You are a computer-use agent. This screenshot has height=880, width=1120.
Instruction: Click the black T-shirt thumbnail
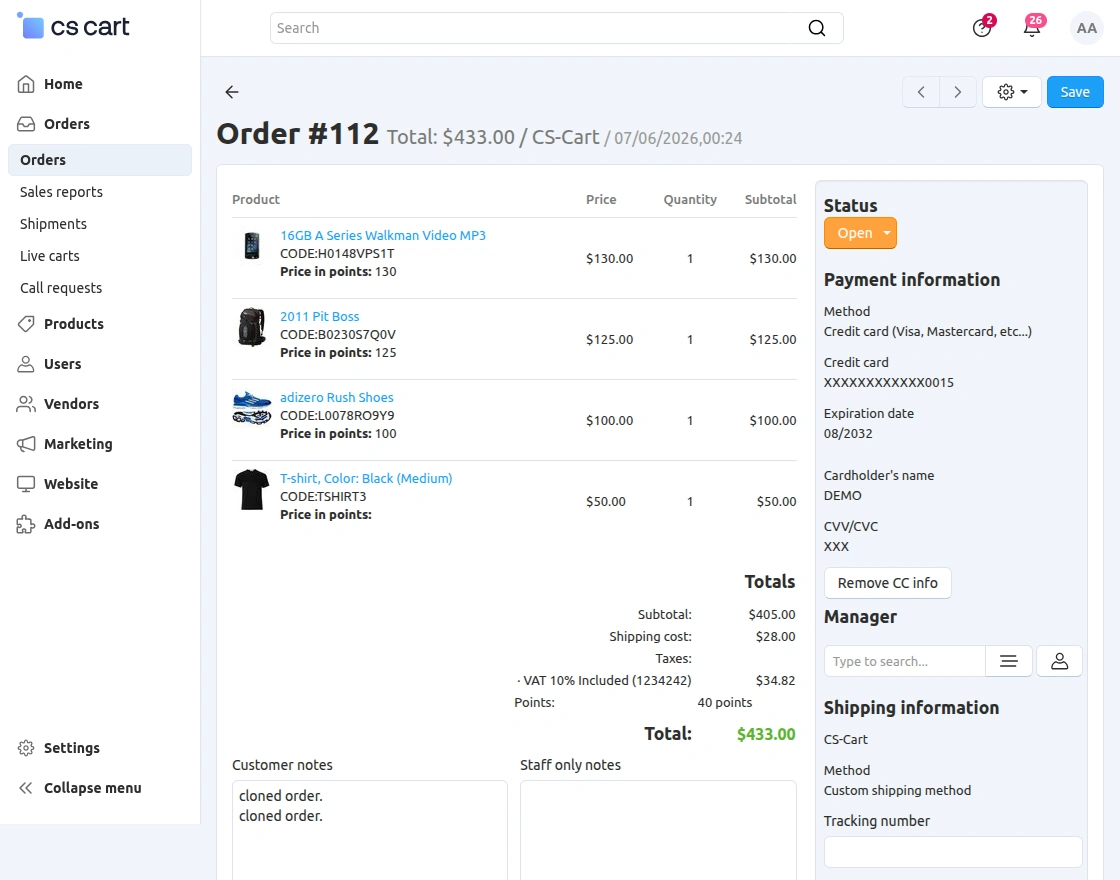tap(251, 489)
